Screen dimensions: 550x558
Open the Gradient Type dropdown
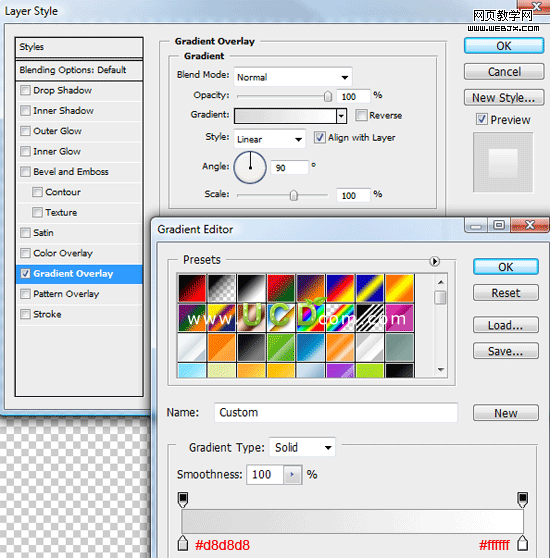tap(302, 447)
